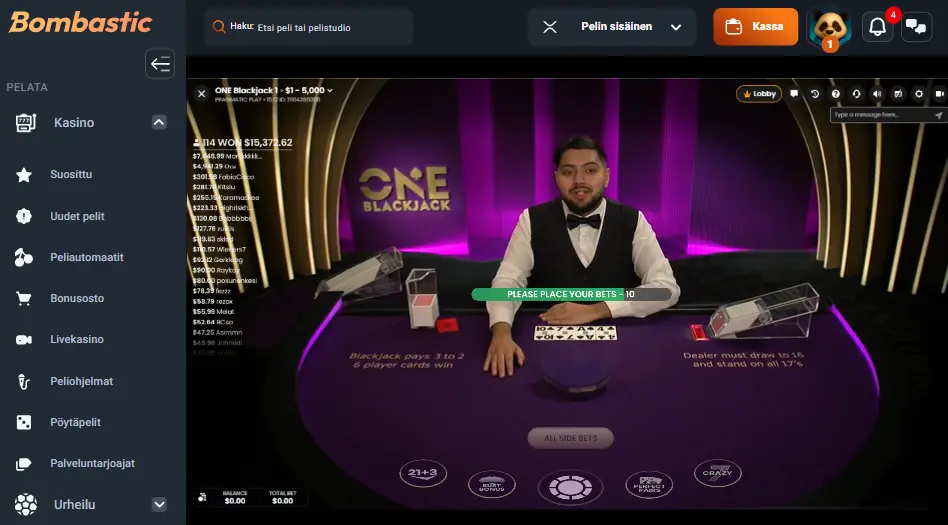
Task: Select the 21+3 side bet
Action: click(423, 473)
